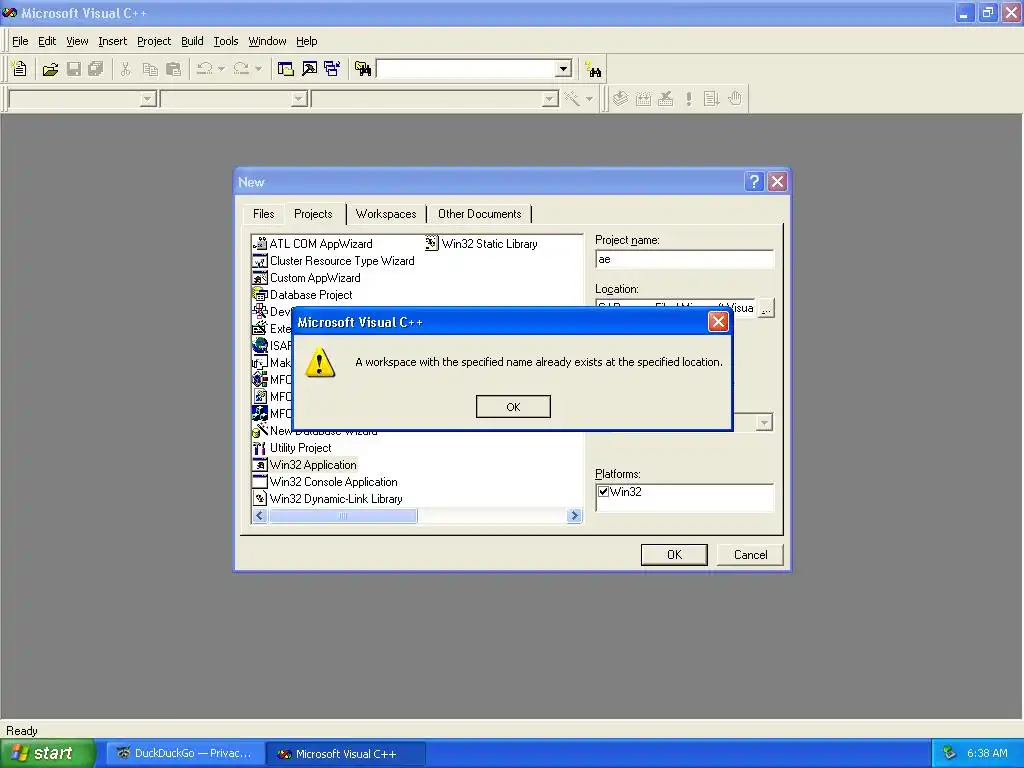This screenshot has width=1024, height=768.
Task: Click the New Text File toolbar icon
Action: coord(20,69)
